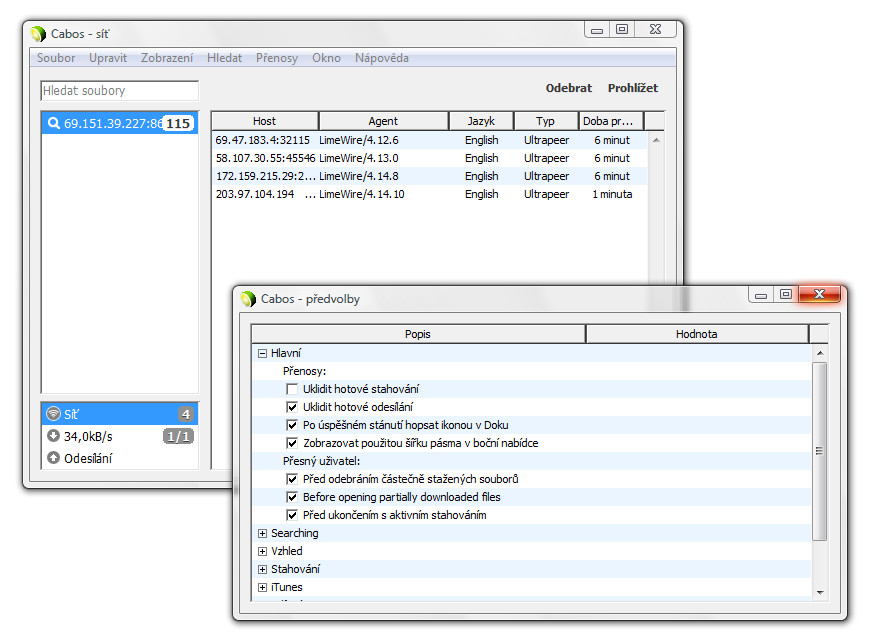Select the Odesílání sidebar row

[x=120, y=458]
